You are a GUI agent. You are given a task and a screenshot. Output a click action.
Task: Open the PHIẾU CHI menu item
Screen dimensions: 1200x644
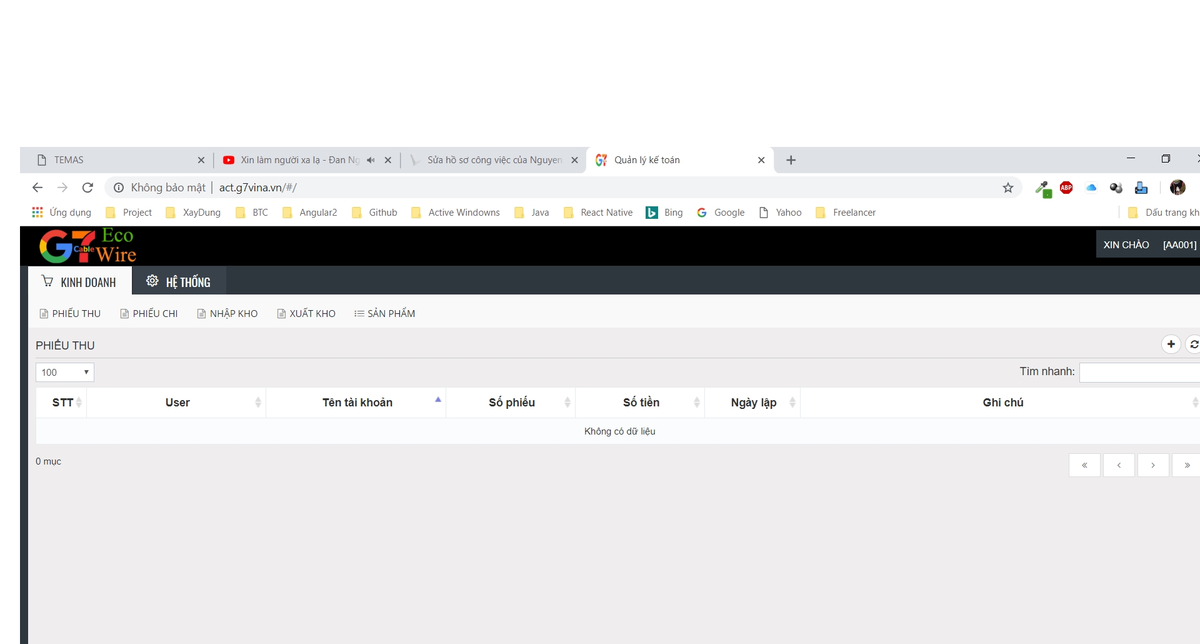pos(148,314)
